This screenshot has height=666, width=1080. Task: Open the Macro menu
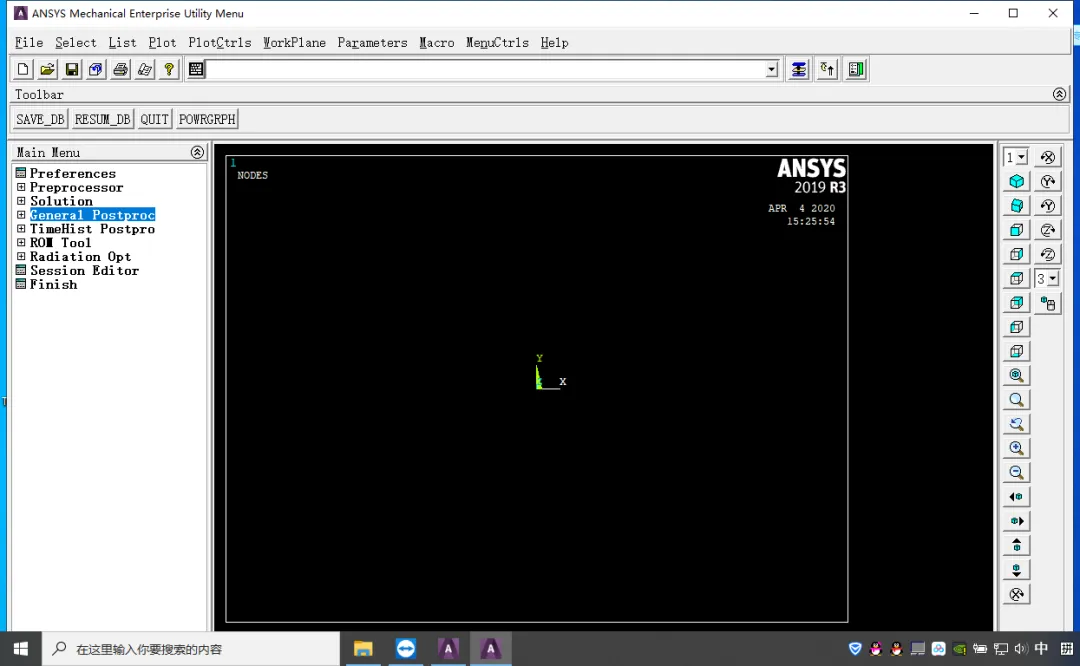[x=437, y=43]
